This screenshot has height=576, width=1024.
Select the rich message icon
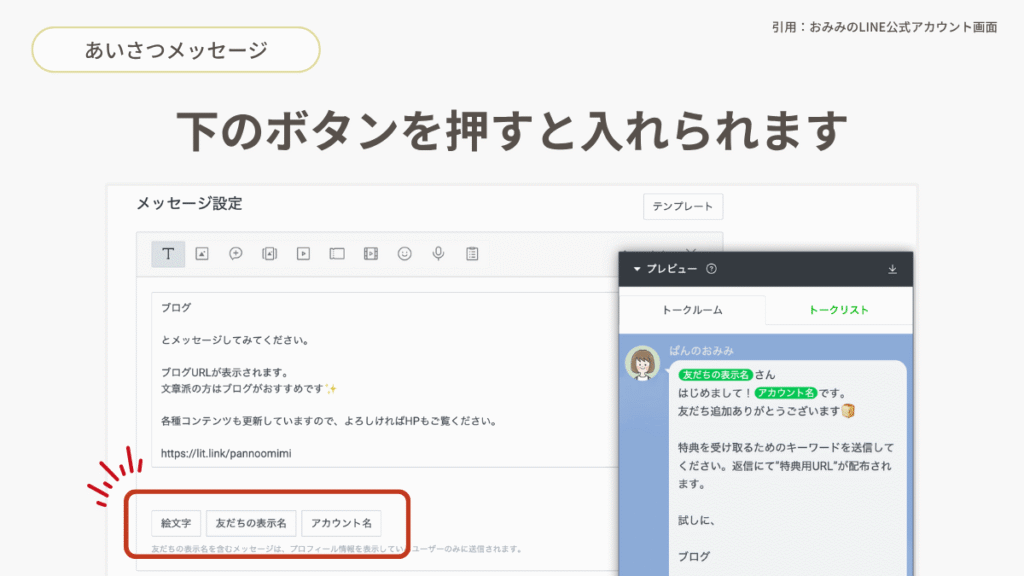[269, 254]
